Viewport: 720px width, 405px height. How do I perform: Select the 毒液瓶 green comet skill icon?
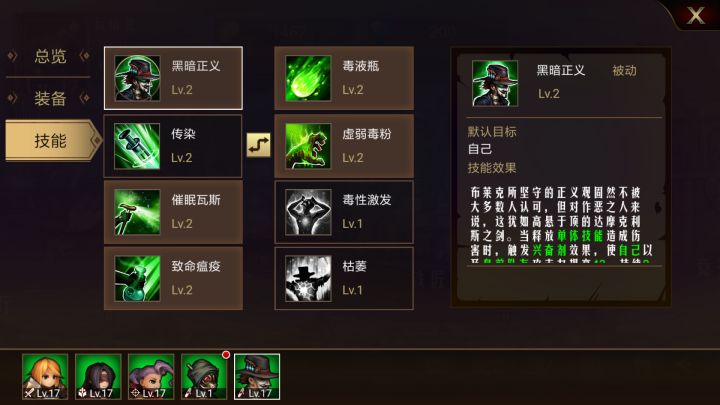point(308,78)
